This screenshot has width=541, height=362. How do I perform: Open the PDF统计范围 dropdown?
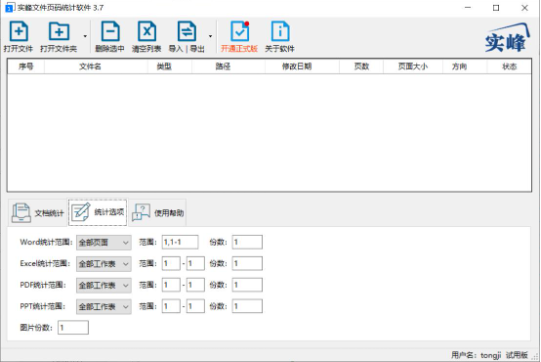(x=104, y=285)
